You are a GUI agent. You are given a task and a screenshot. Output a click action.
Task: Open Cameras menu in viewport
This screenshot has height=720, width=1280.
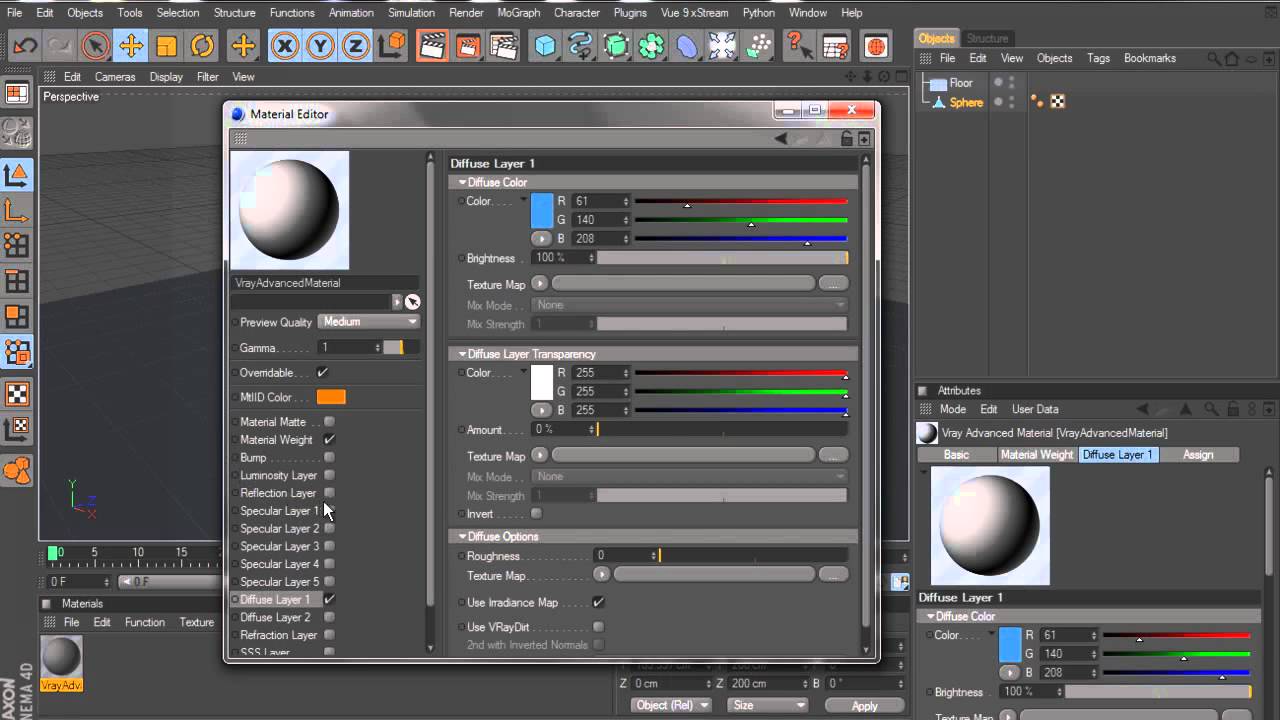pyautogui.click(x=115, y=77)
